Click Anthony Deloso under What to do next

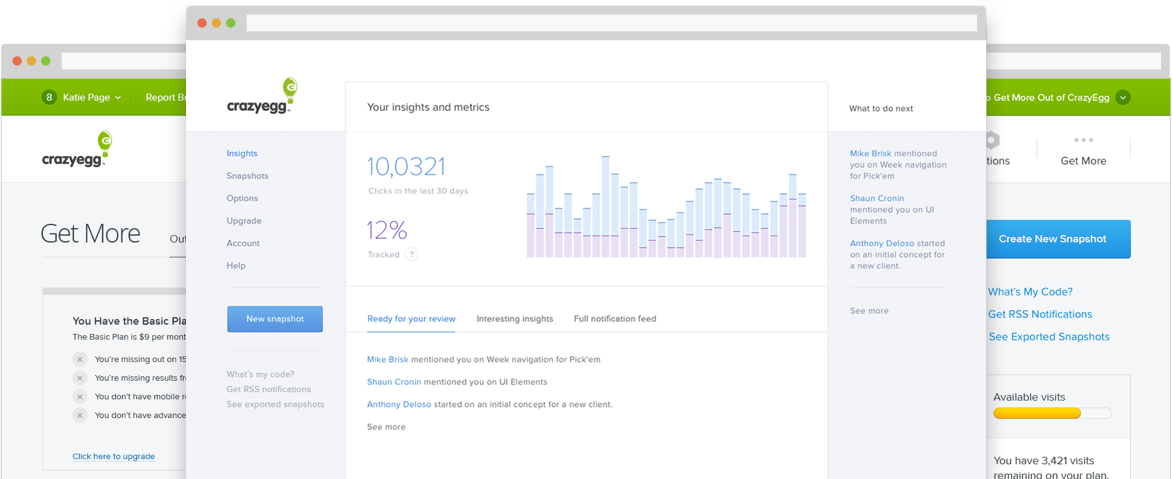[x=881, y=243]
